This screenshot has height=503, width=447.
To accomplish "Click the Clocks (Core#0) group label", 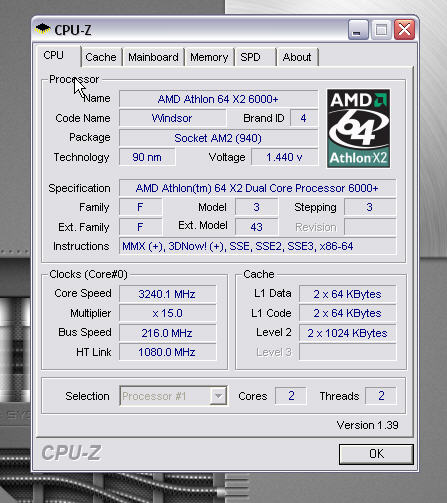I will pyautogui.click(x=88, y=274).
